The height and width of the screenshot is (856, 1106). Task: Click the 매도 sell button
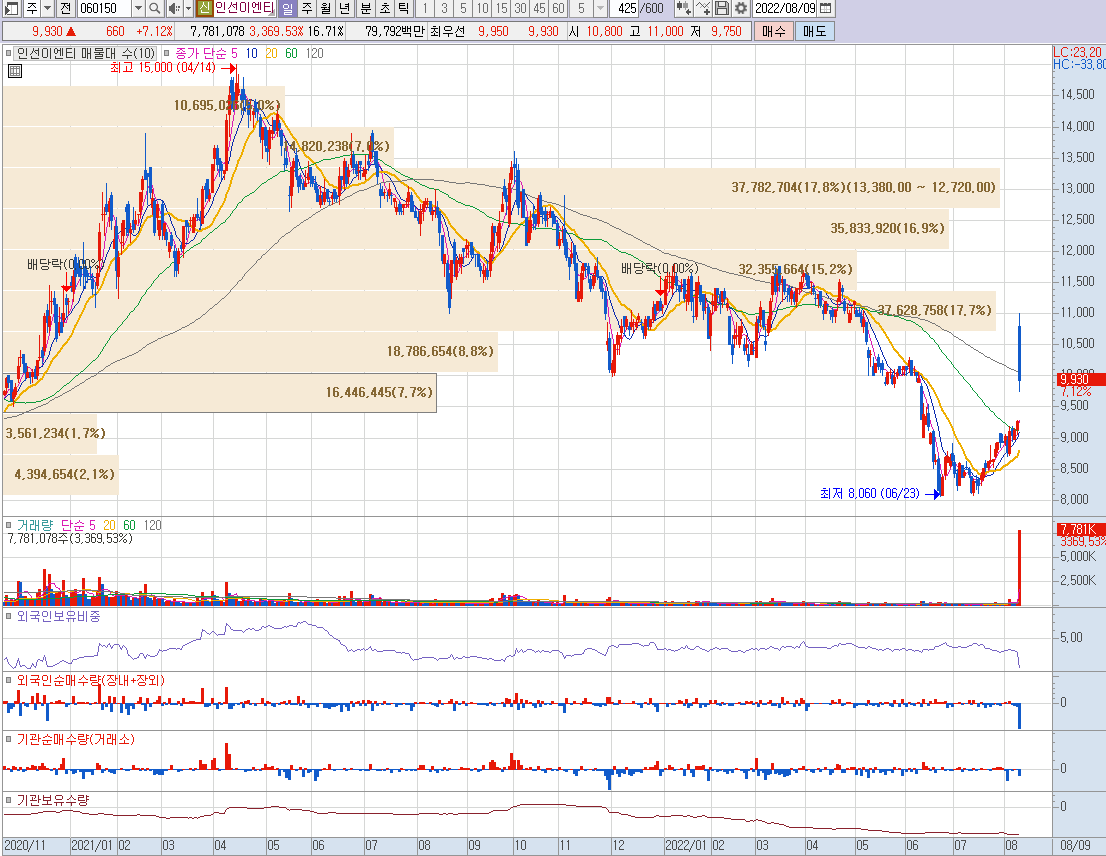815,31
